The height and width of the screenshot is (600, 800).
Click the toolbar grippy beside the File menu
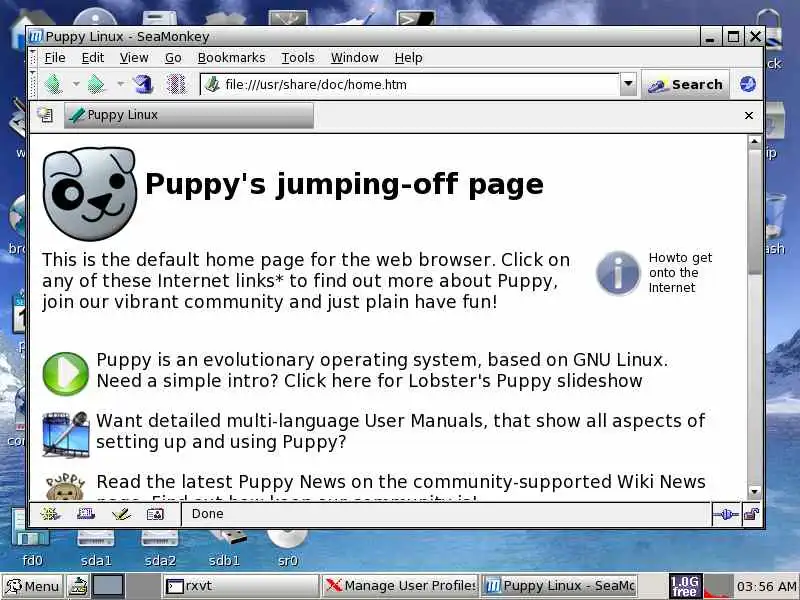pyautogui.click(x=34, y=58)
